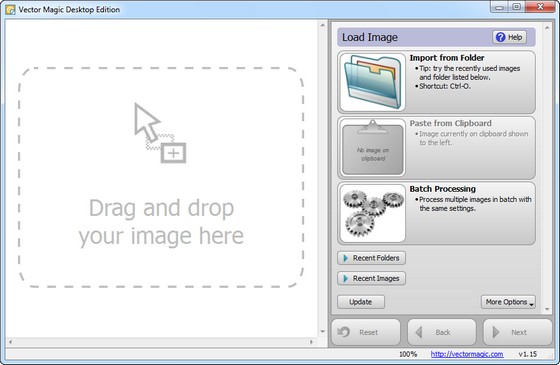
Task: Open the vectormagic.com link
Action: pyautogui.click(x=467, y=354)
